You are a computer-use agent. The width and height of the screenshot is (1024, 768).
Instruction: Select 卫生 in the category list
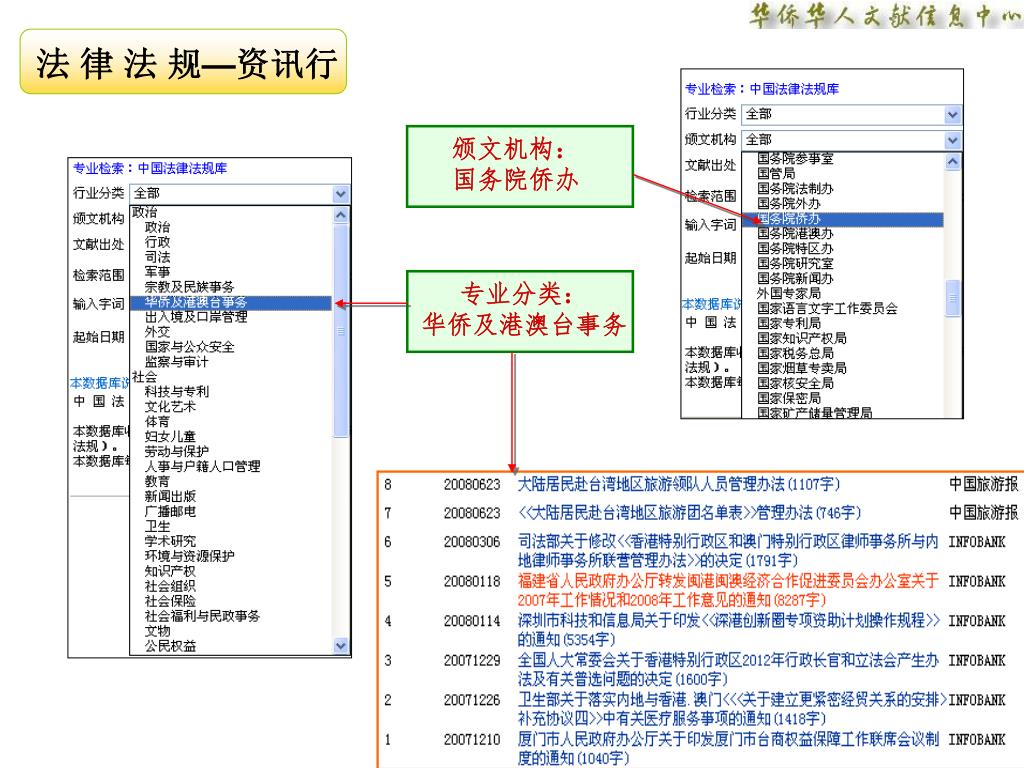click(157, 527)
